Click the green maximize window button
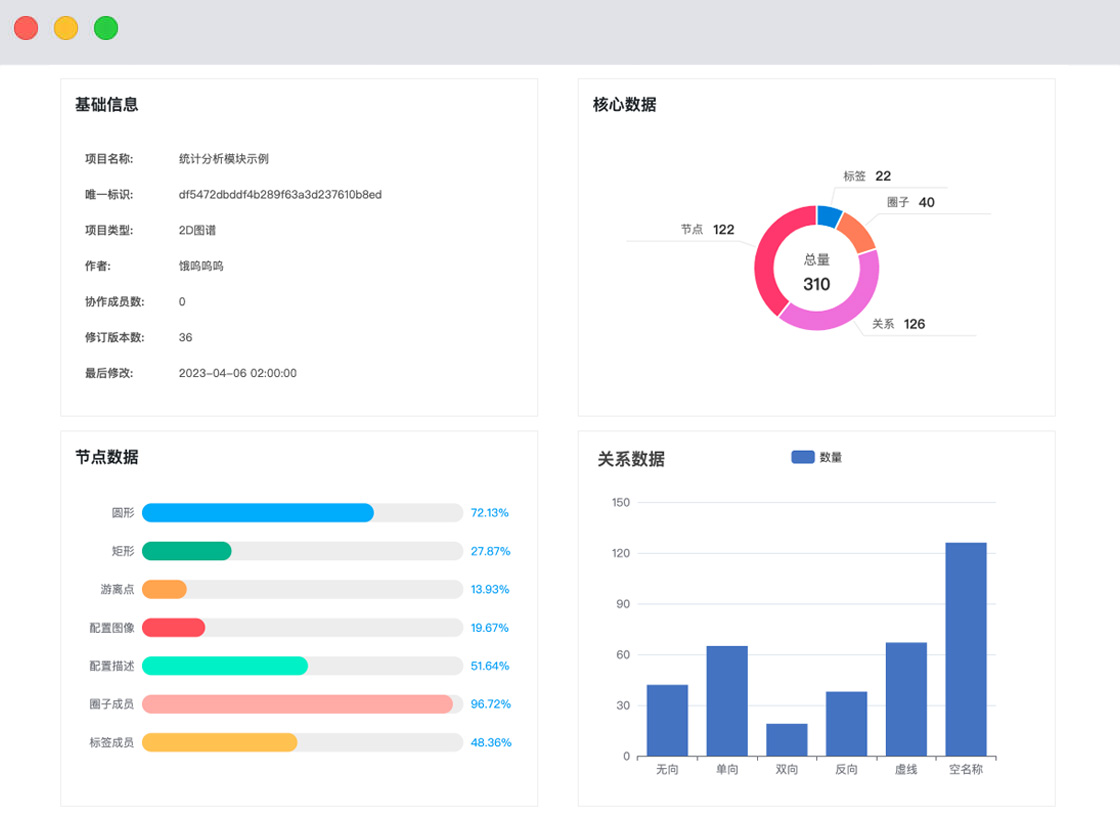 (x=106, y=28)
